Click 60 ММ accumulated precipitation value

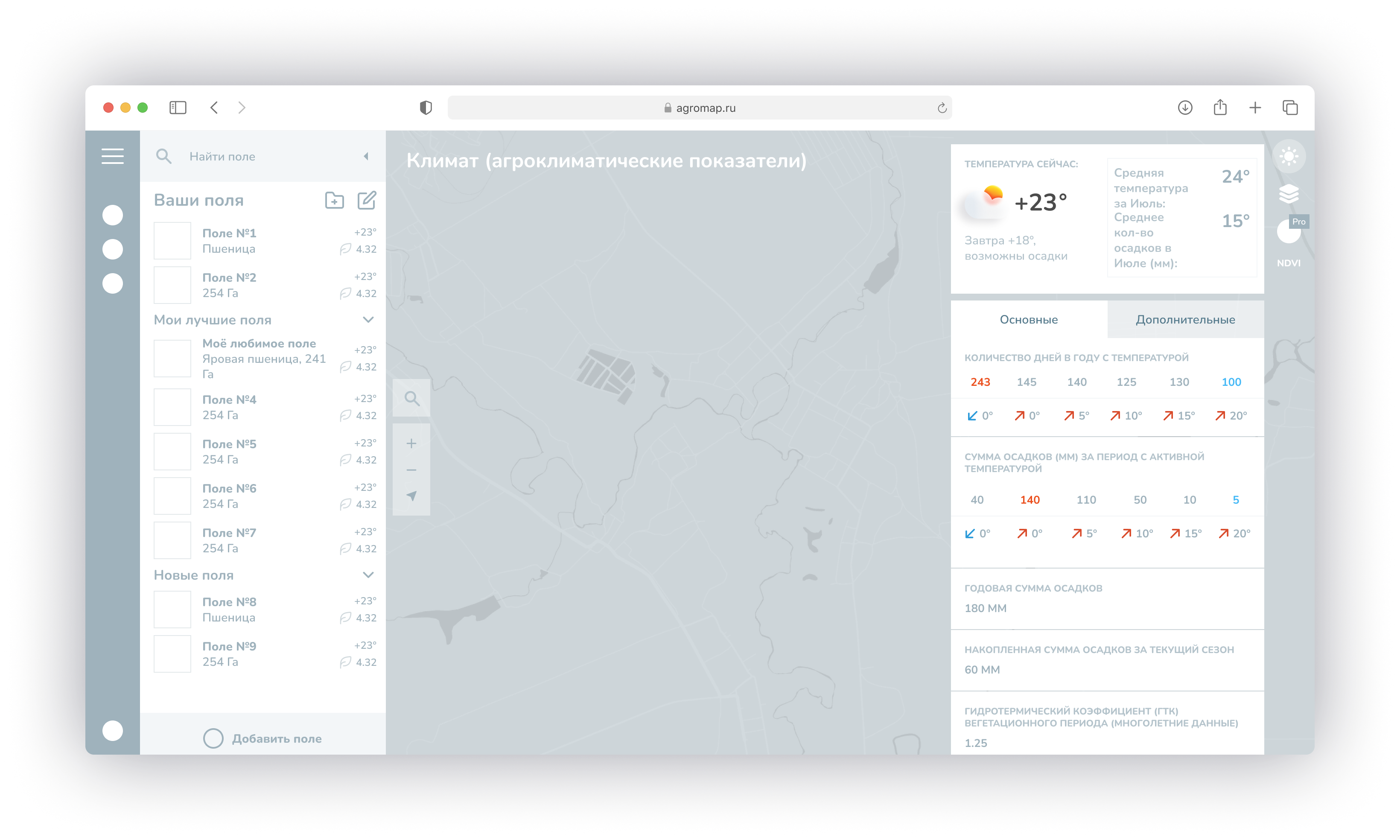click(982, 670)
